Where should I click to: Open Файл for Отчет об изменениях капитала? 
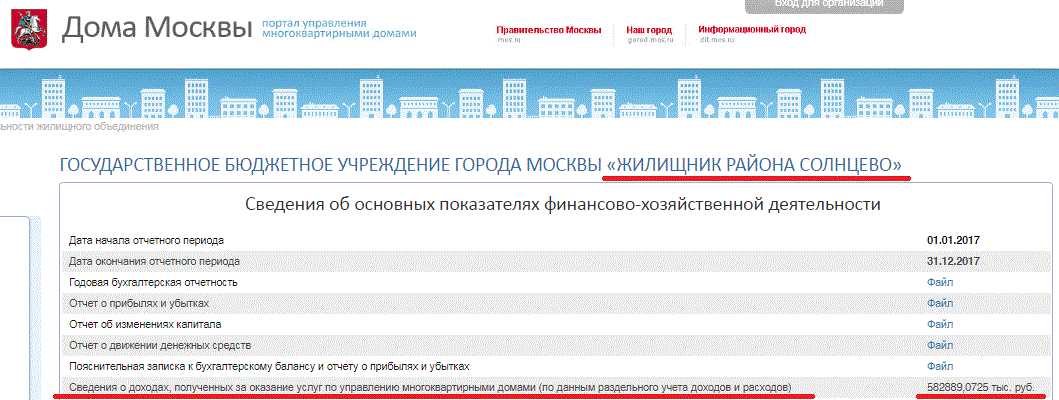pos(940,324)
